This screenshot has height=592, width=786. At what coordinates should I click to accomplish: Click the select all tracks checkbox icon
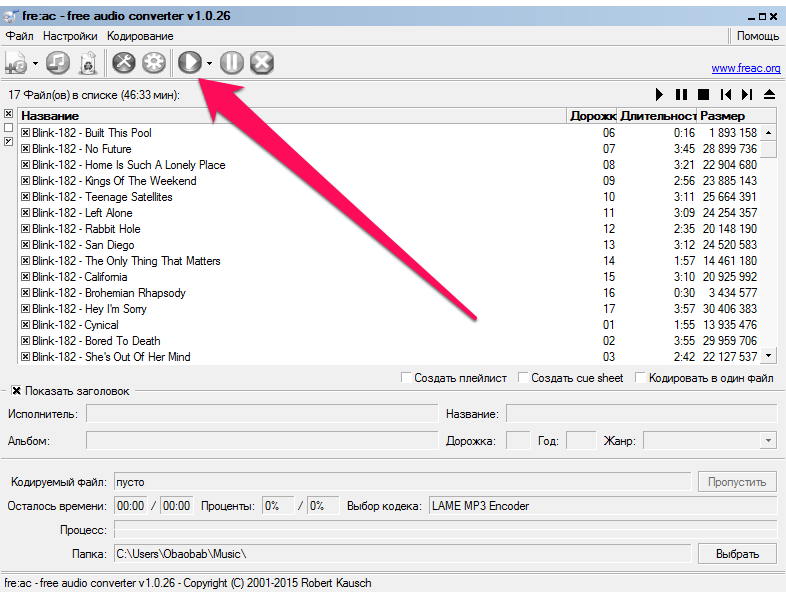point(9,114)
